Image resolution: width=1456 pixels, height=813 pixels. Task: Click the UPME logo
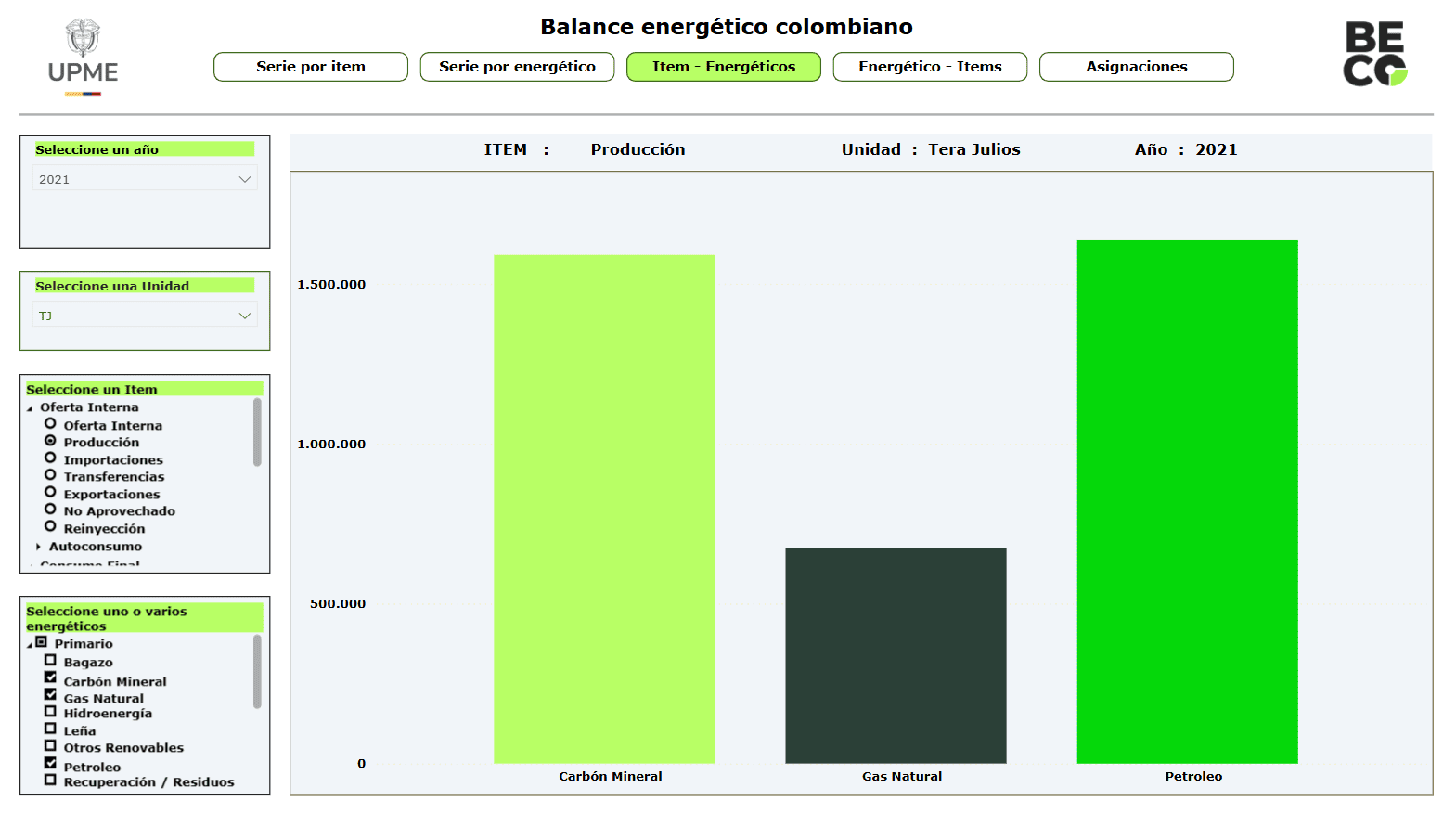point(83,57)
